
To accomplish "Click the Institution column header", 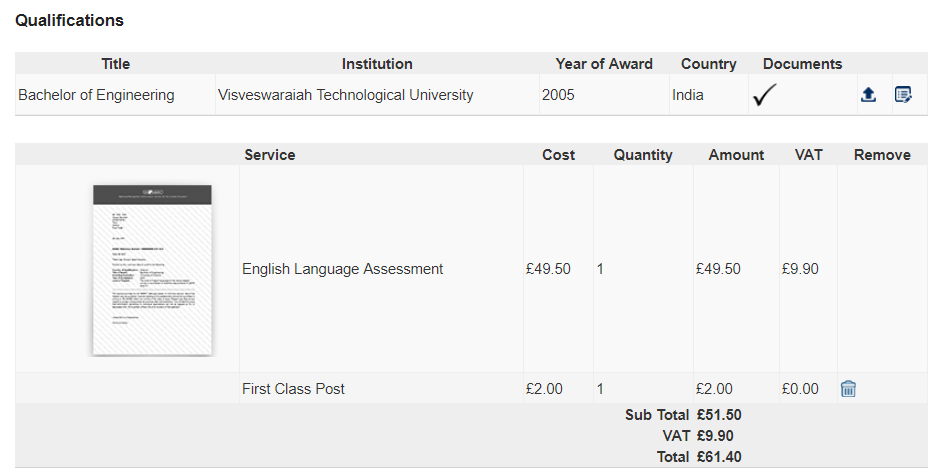I will pyautogui.click(x=377, y=64).
